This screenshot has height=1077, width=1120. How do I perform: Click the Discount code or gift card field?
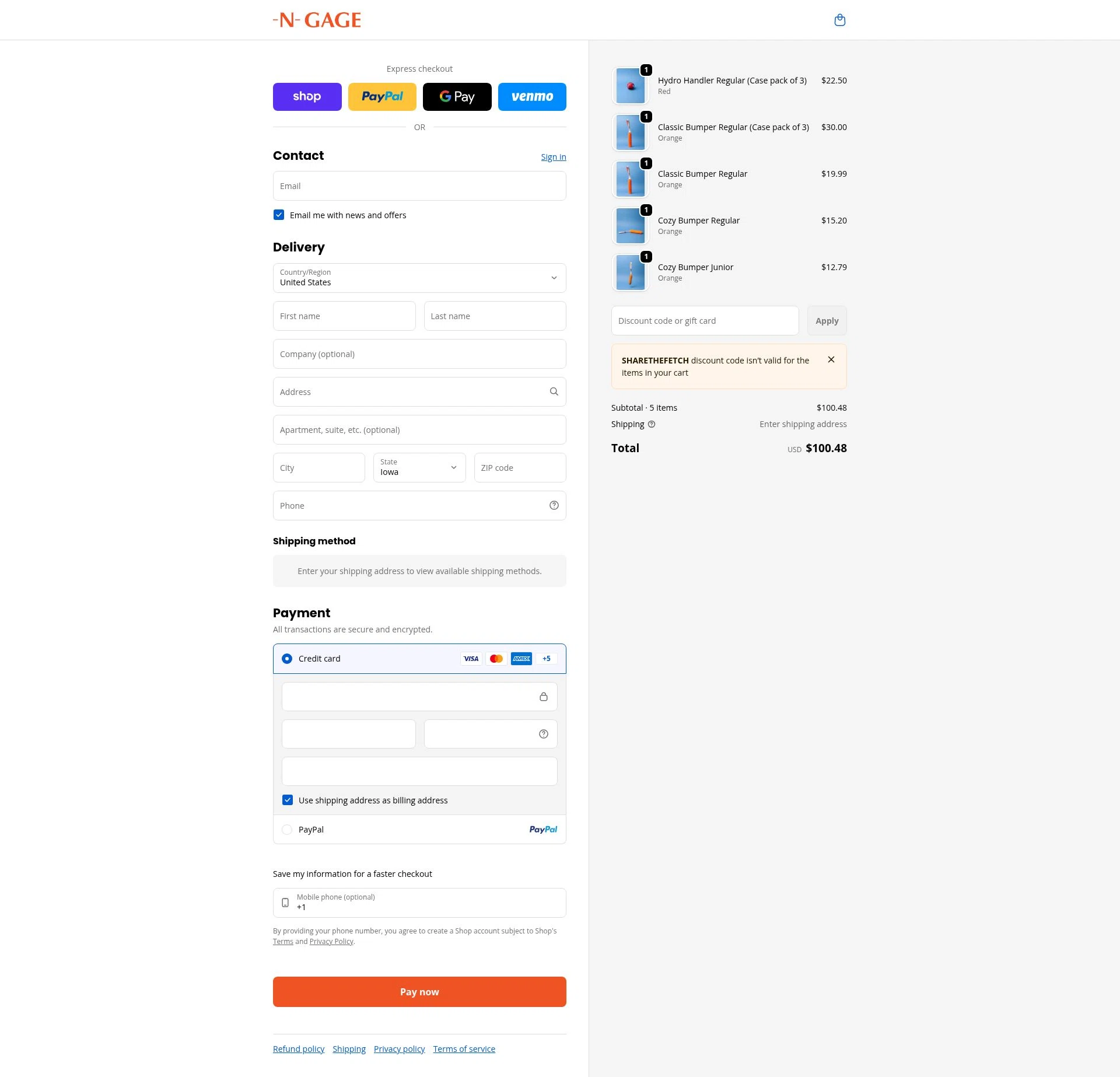point(705,320)
